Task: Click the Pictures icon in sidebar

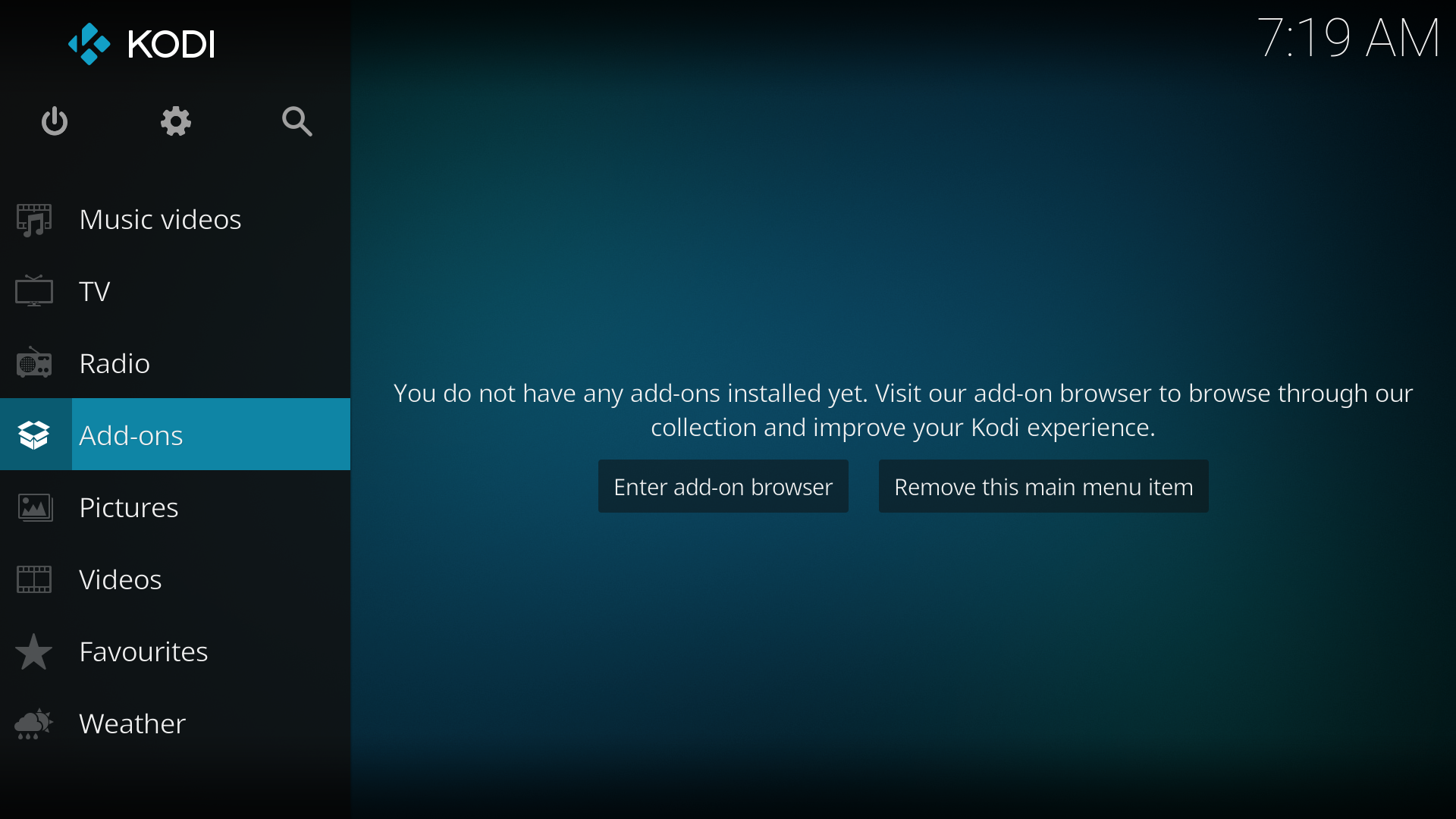Action: (34, 507)
